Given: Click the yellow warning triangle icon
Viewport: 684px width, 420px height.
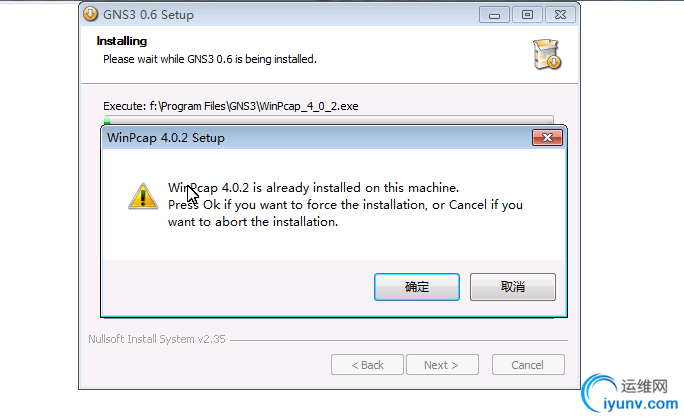Looking at the screenshot, I should point(142,195).
